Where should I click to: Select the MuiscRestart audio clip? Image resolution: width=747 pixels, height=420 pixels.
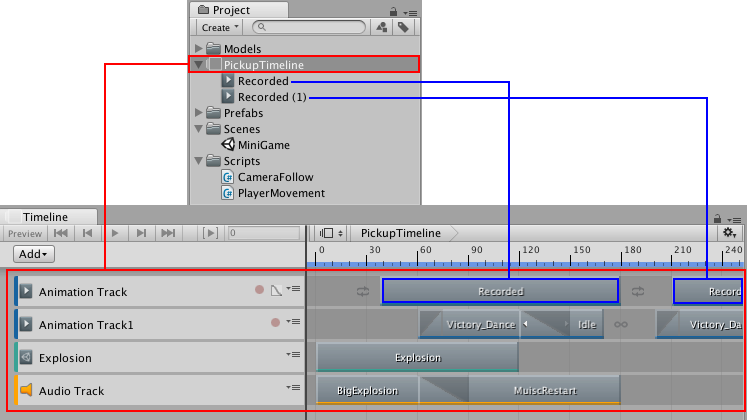[x=545, y=390]
